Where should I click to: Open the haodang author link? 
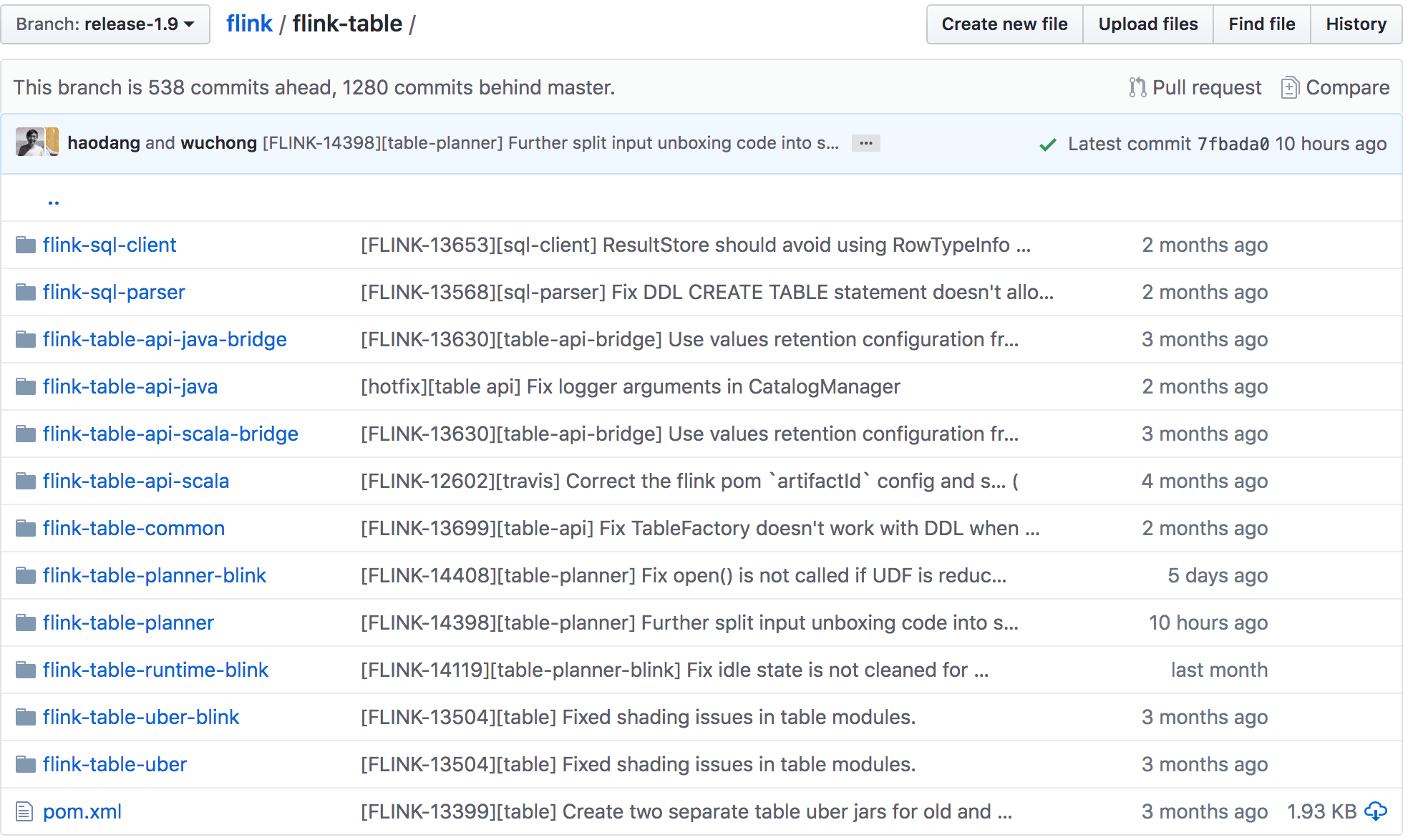click(x=104, y=143)
